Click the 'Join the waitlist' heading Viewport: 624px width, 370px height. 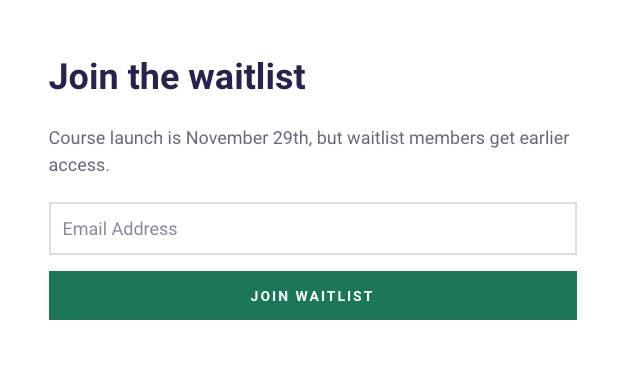pyautogui.click(x=177, y=76)
